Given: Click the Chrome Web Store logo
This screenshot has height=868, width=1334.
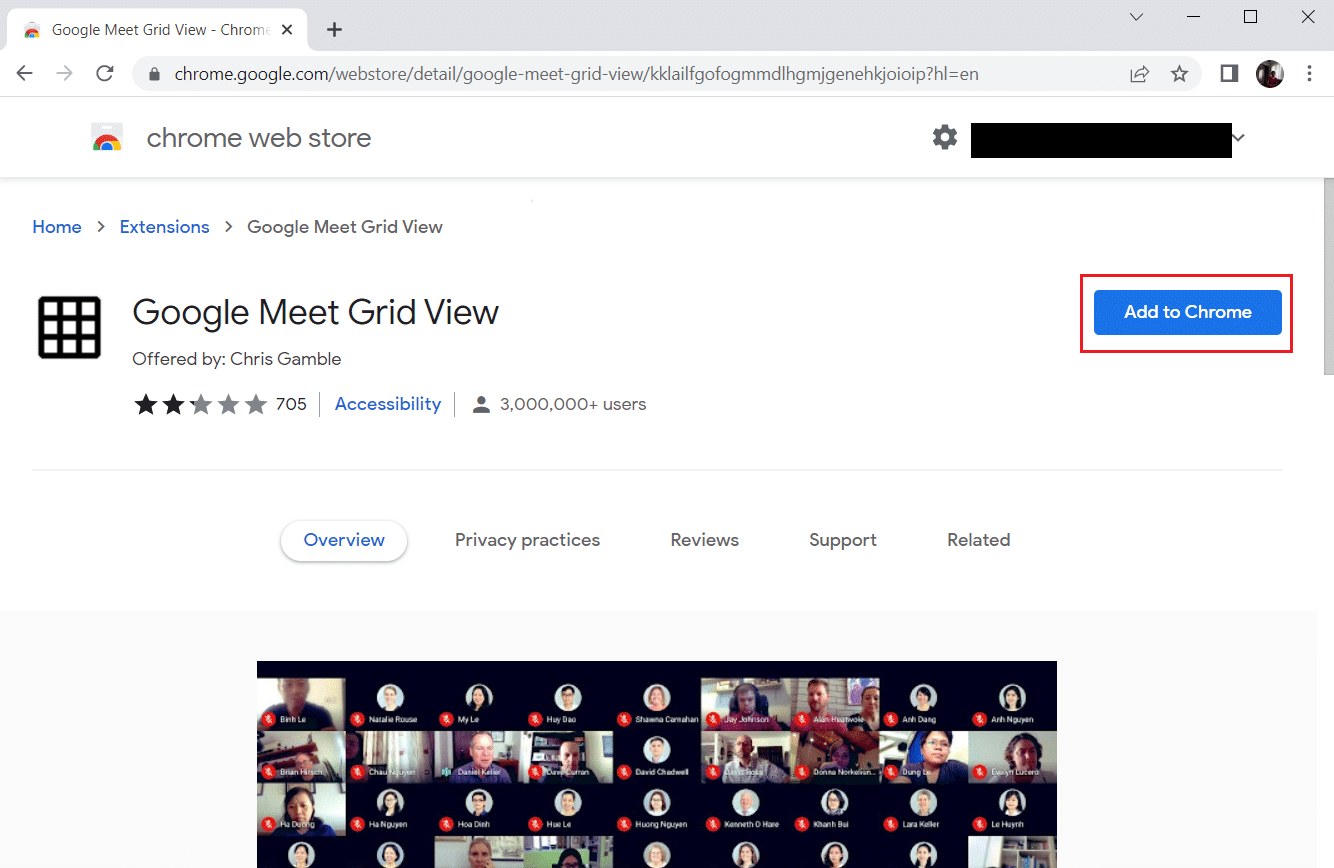Looking at the screenshot, I should [107, 138].
